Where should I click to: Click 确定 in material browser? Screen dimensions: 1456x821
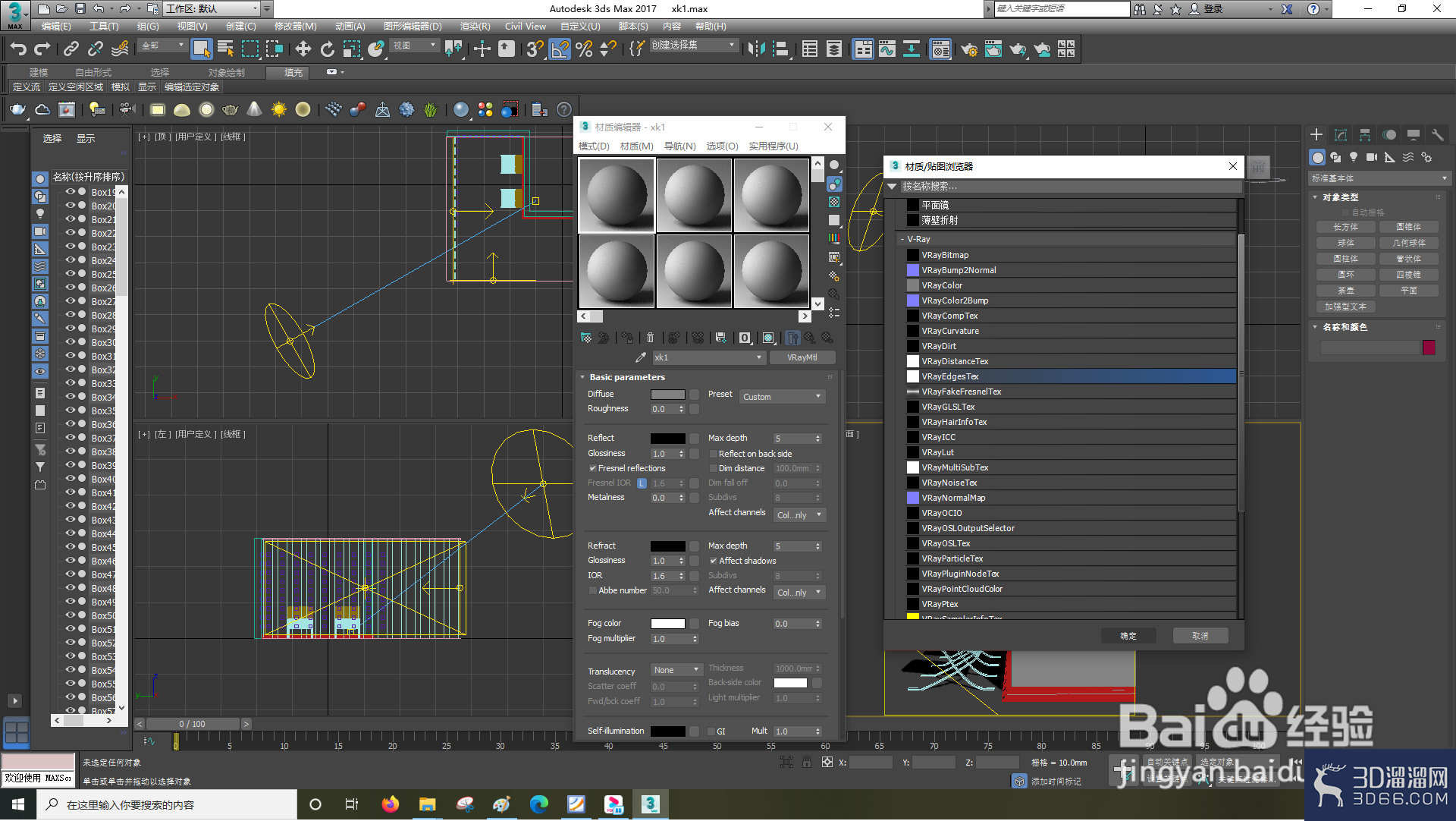click(1128, 636)
